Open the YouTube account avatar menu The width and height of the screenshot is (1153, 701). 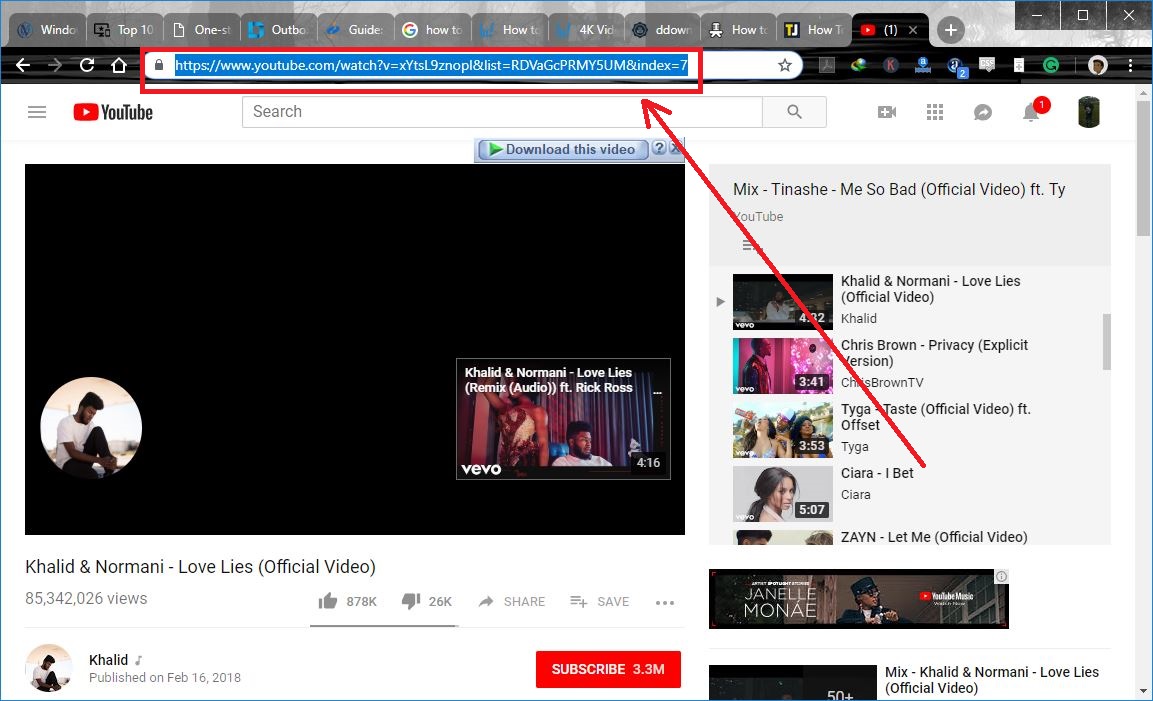click(1089, 112)
